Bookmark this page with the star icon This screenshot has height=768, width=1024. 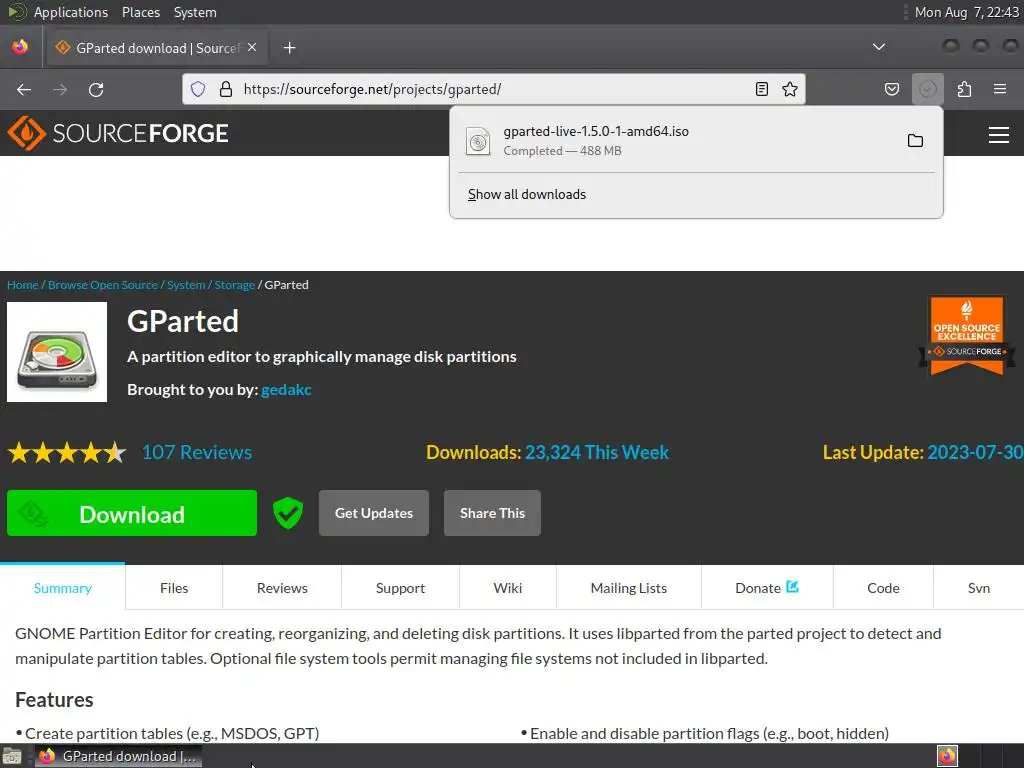pos(790,89)
